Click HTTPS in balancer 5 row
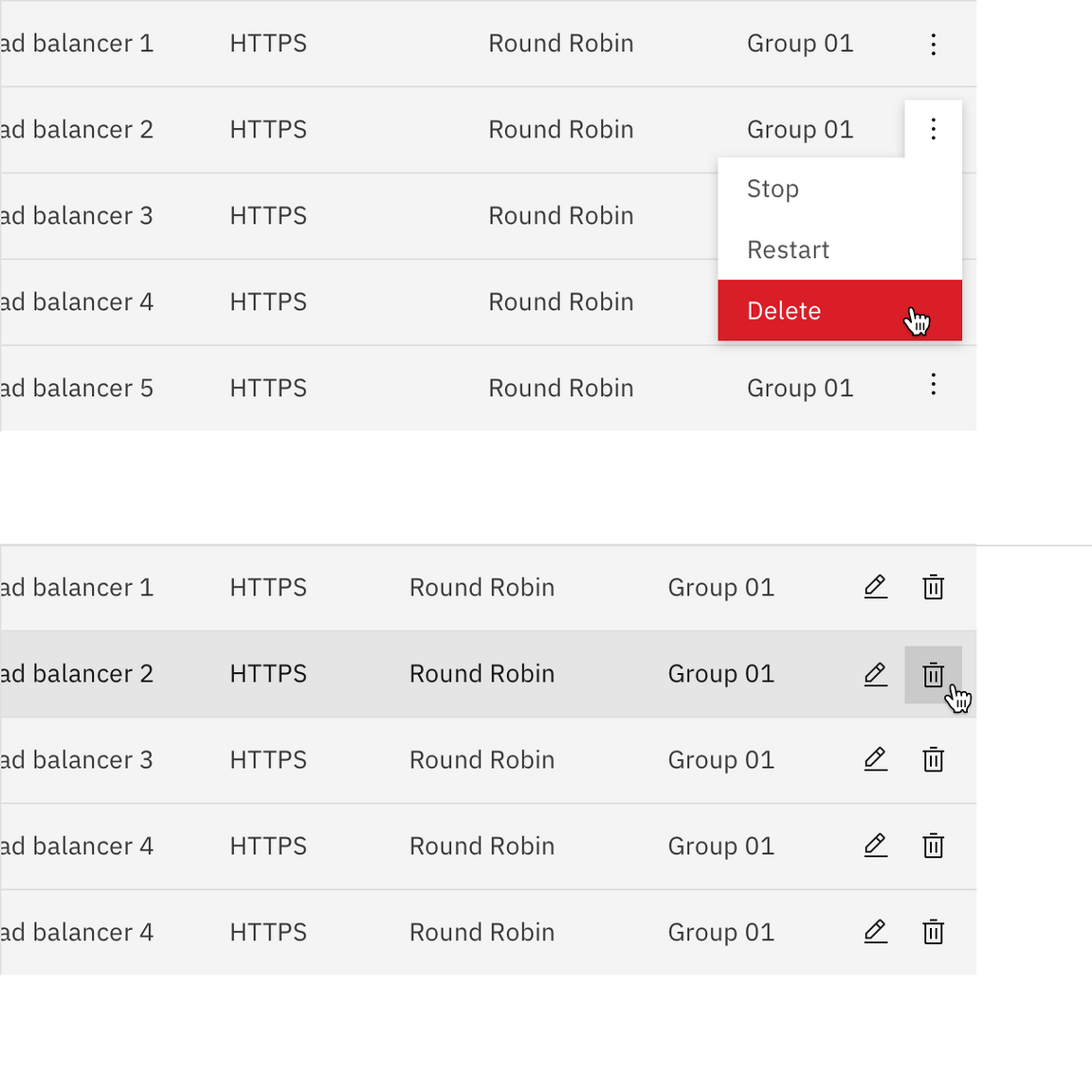Image resolution: width=1092 pixels, height=1092 pixels. coord(268,389)
